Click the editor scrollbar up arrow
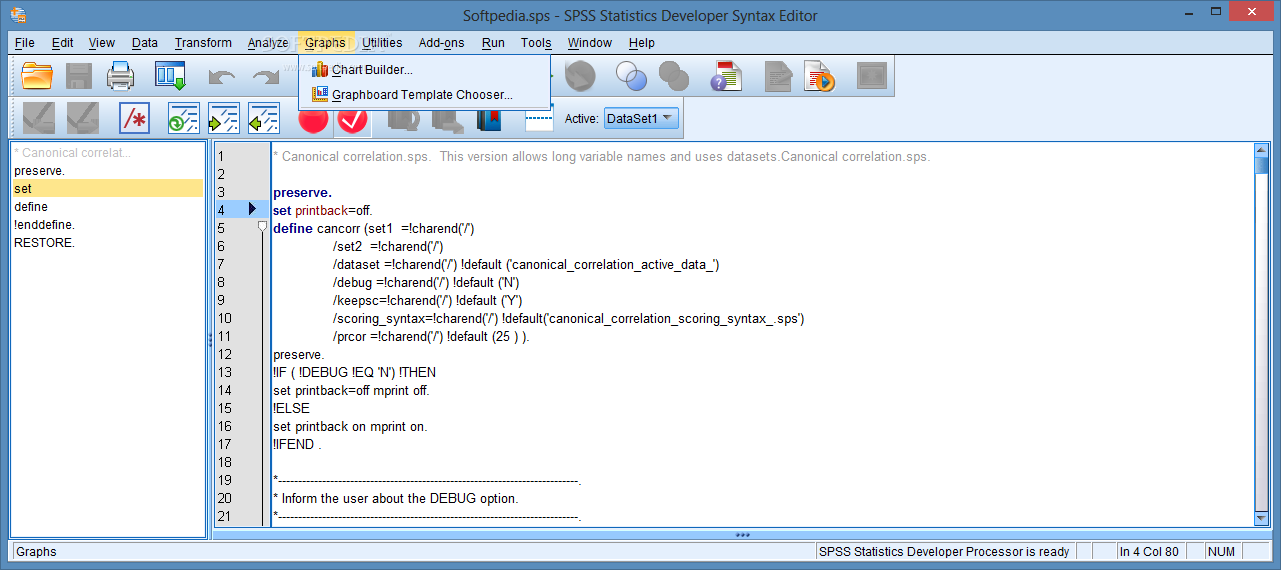 click(1262, 151)
